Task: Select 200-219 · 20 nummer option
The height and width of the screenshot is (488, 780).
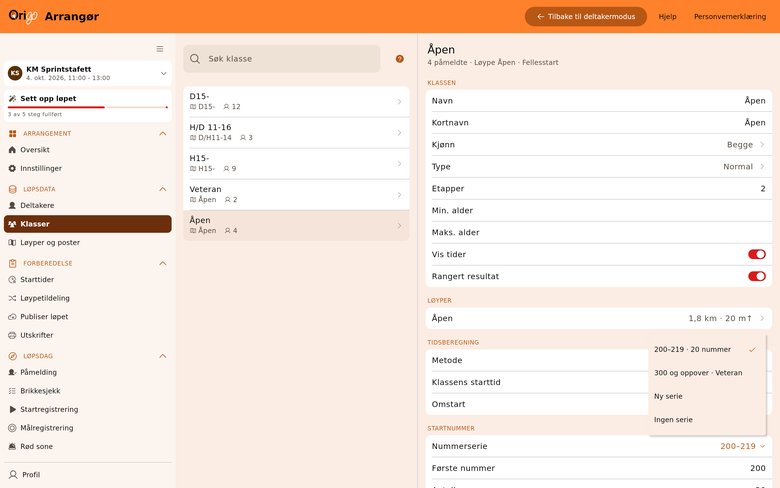Action: click(x=707, y=349)
